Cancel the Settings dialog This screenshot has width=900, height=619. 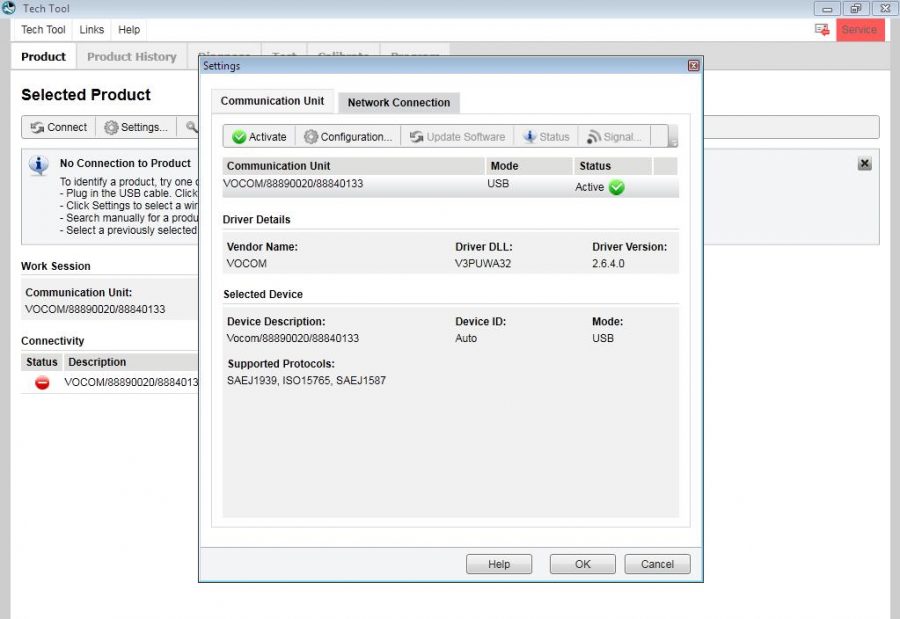657,563
